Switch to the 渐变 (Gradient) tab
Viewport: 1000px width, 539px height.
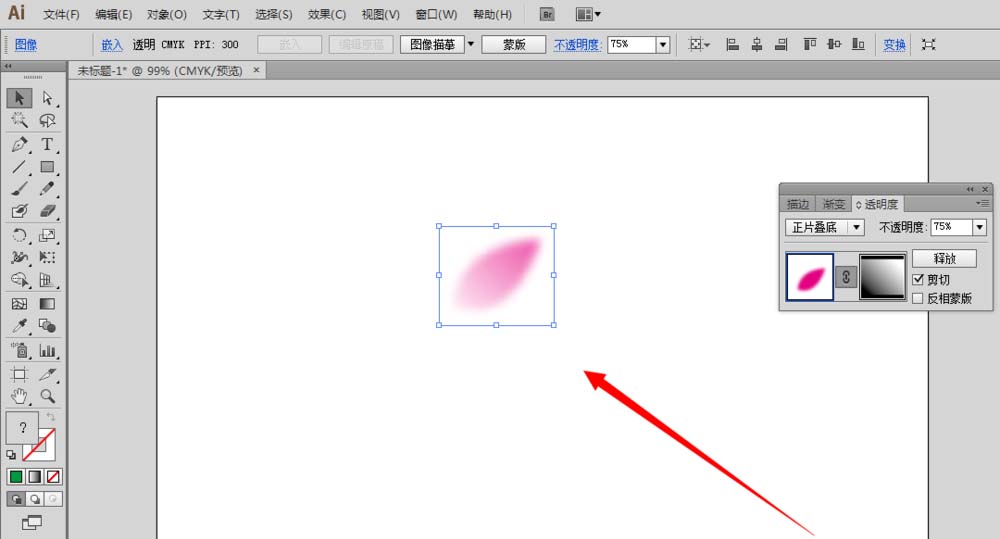(x=834, y=204)
